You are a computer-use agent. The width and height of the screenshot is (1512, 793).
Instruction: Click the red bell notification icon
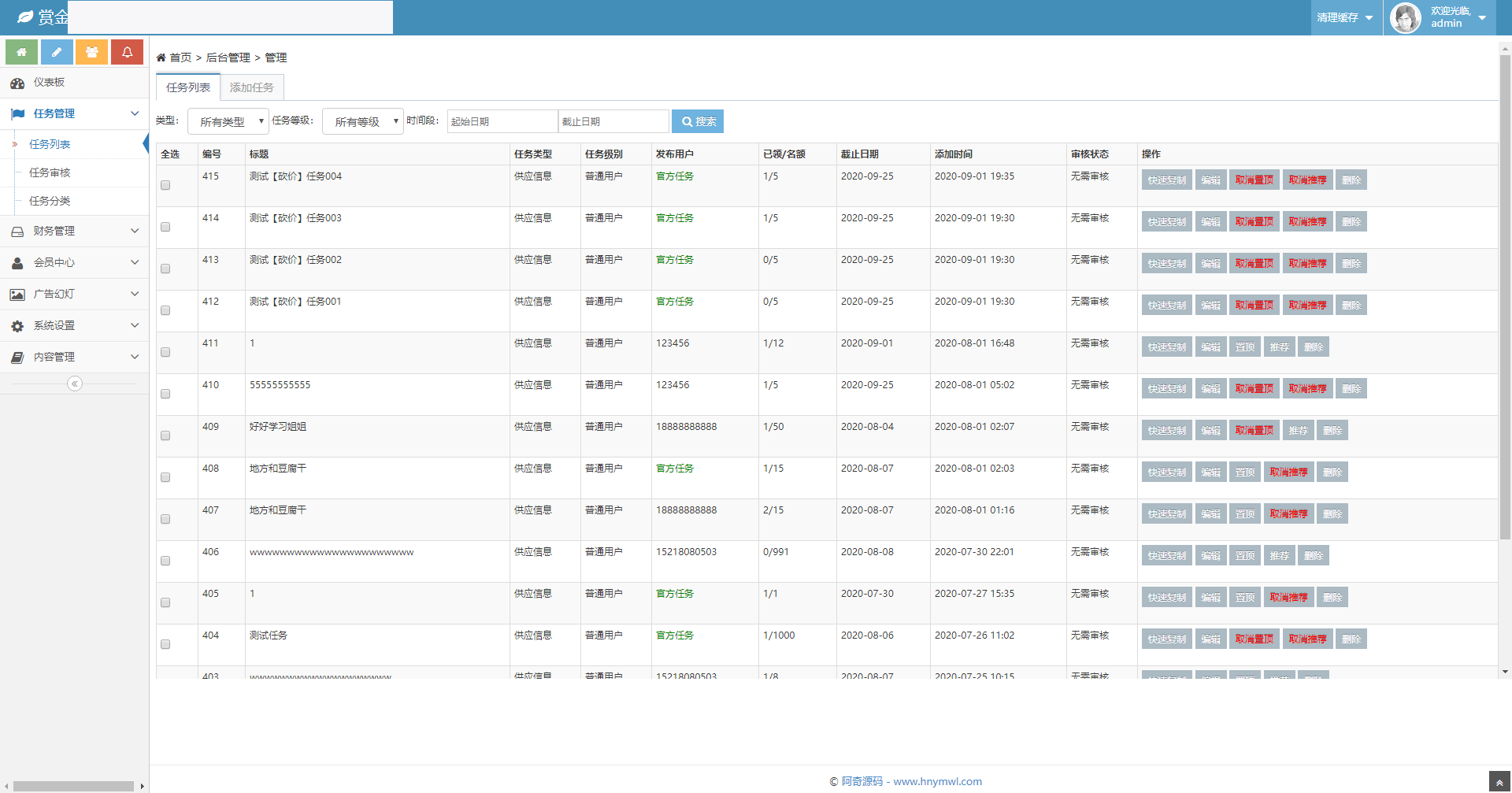click(x=127, y=52)
